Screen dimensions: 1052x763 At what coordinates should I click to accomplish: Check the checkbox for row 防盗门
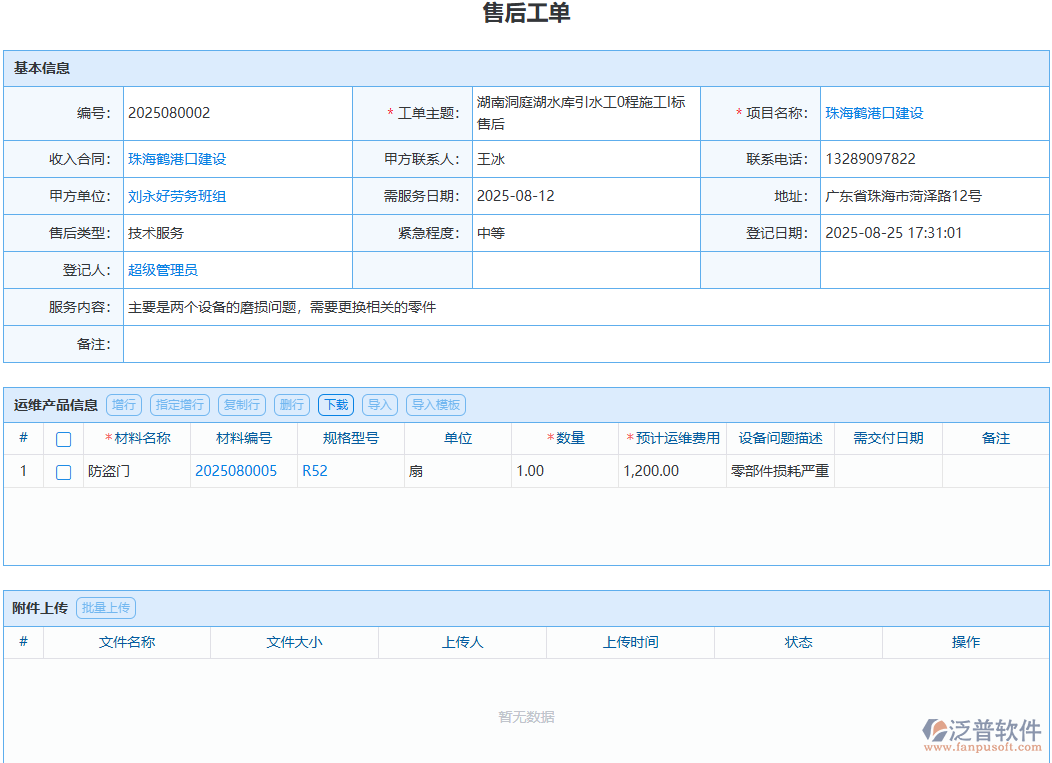click(63, 470)
